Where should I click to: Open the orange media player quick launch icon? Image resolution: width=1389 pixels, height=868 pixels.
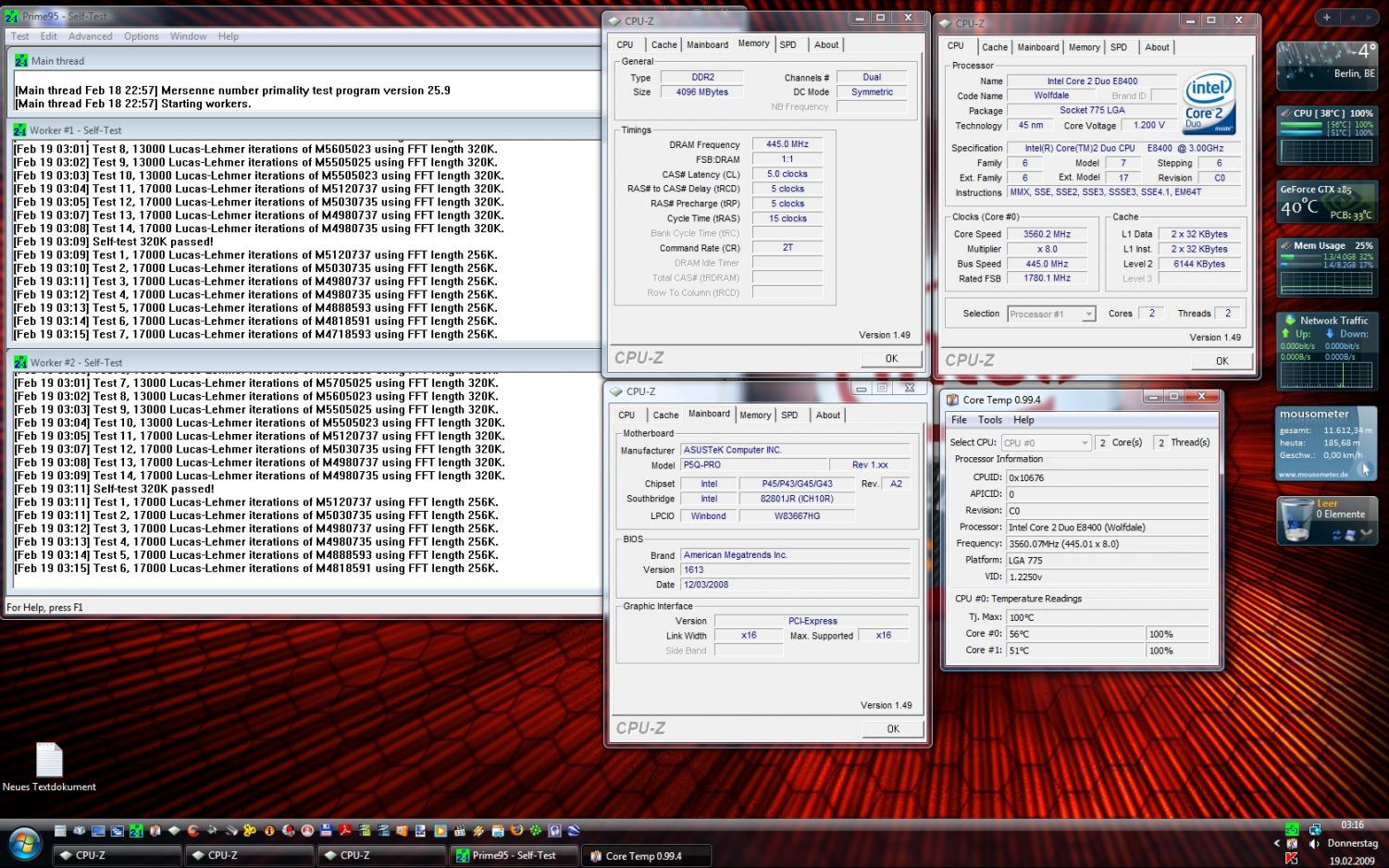(440, 830)
